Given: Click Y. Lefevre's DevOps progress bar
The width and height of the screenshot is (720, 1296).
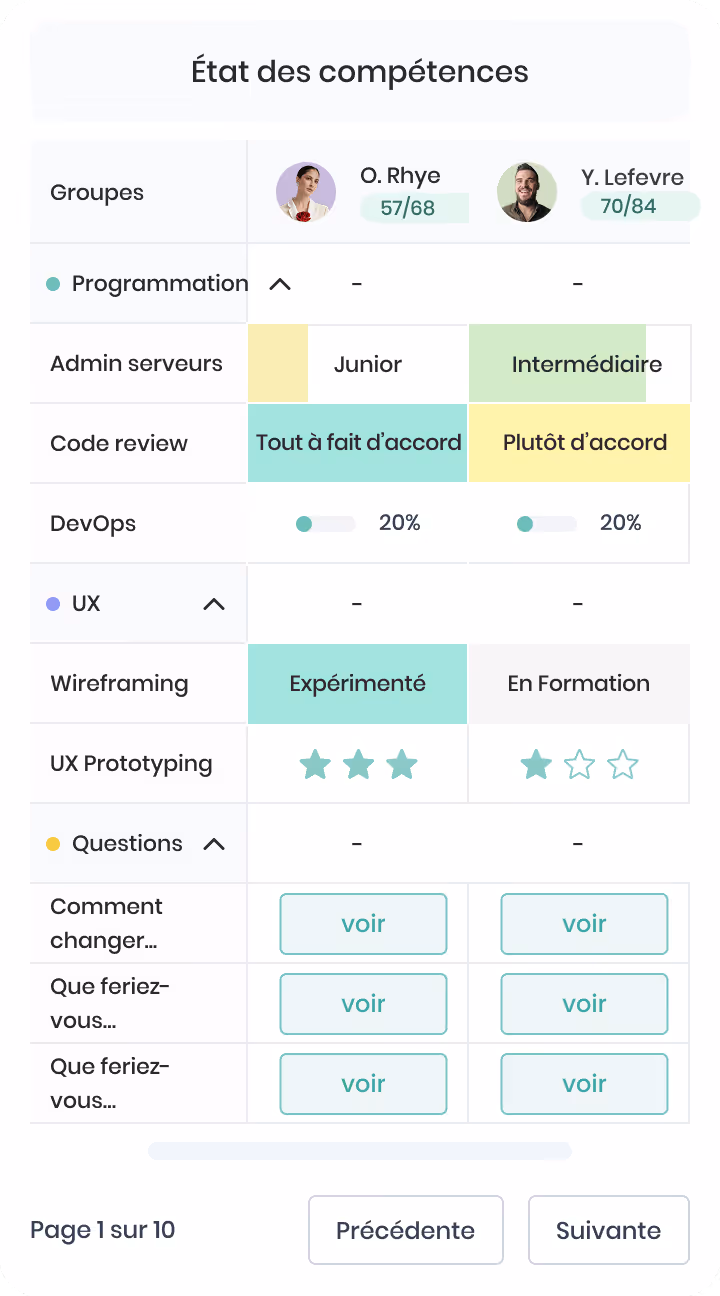Looking at the screenshot, I should click(x=547, y=524).
